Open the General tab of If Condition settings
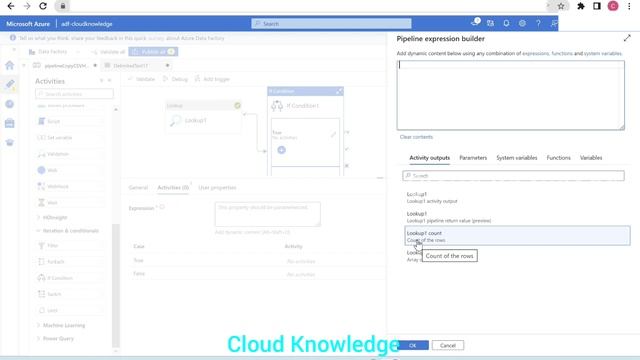This screenshot has height=360, width=640. 138,187
